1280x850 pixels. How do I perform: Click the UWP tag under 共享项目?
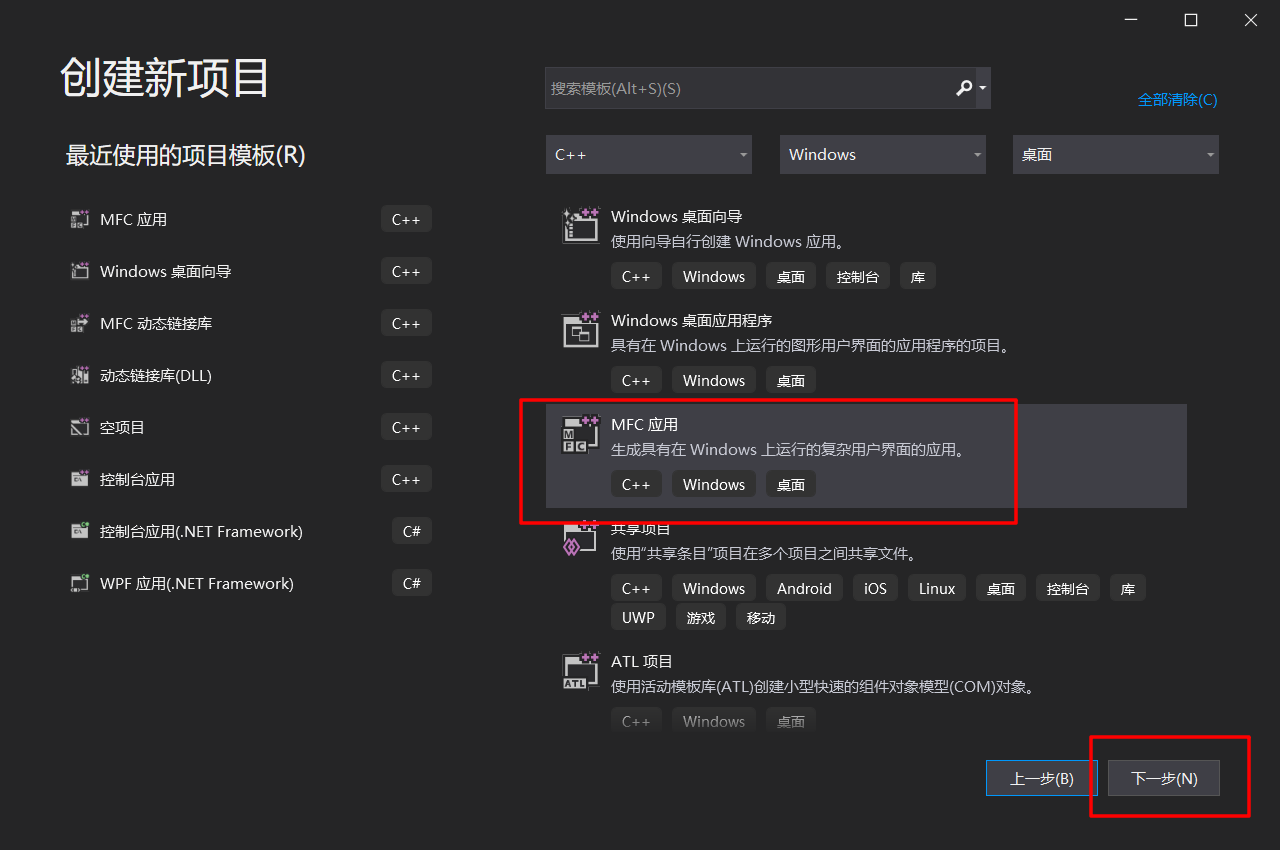coord(638,617)
